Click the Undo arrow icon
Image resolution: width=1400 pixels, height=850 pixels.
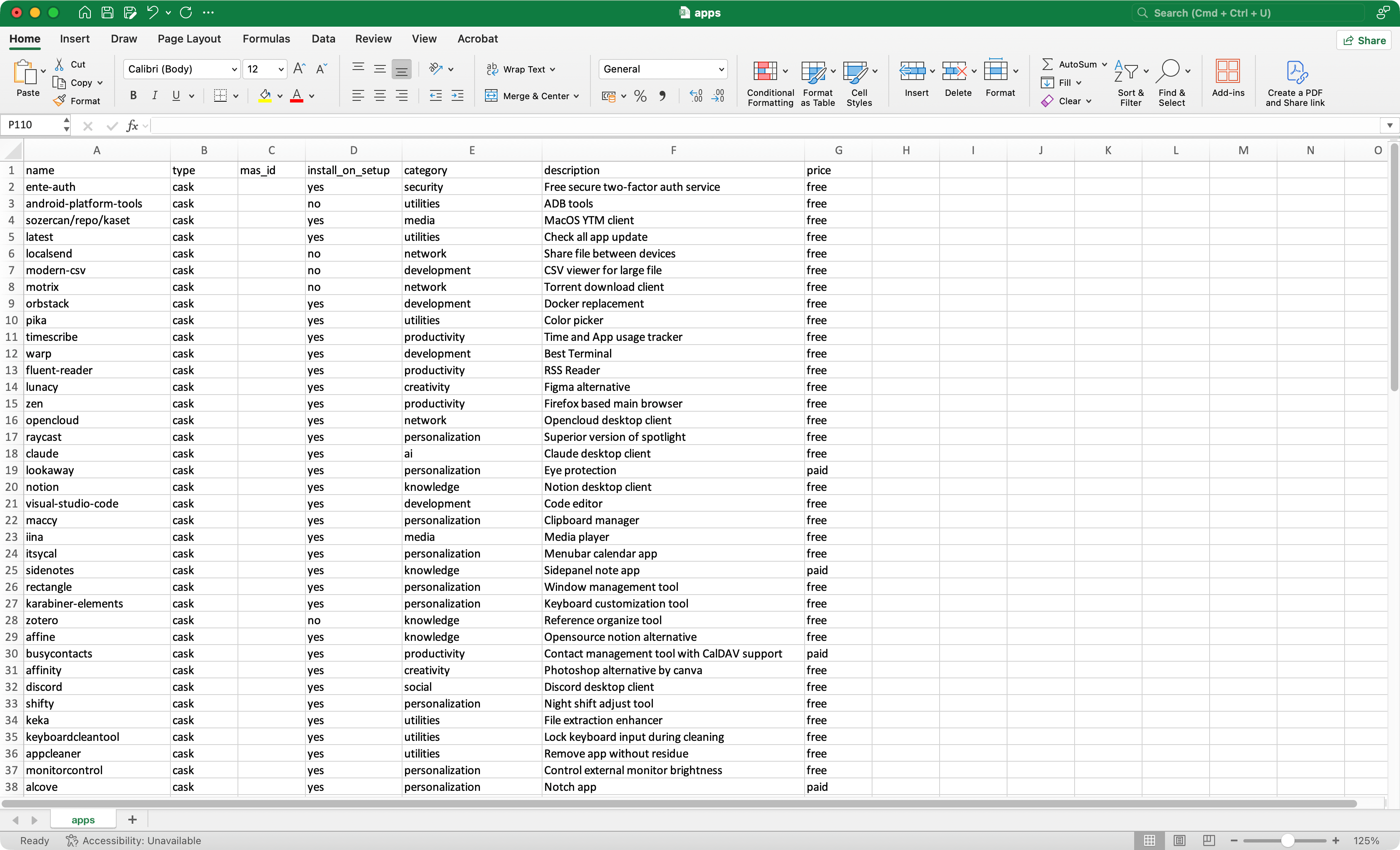click(152, 12)
